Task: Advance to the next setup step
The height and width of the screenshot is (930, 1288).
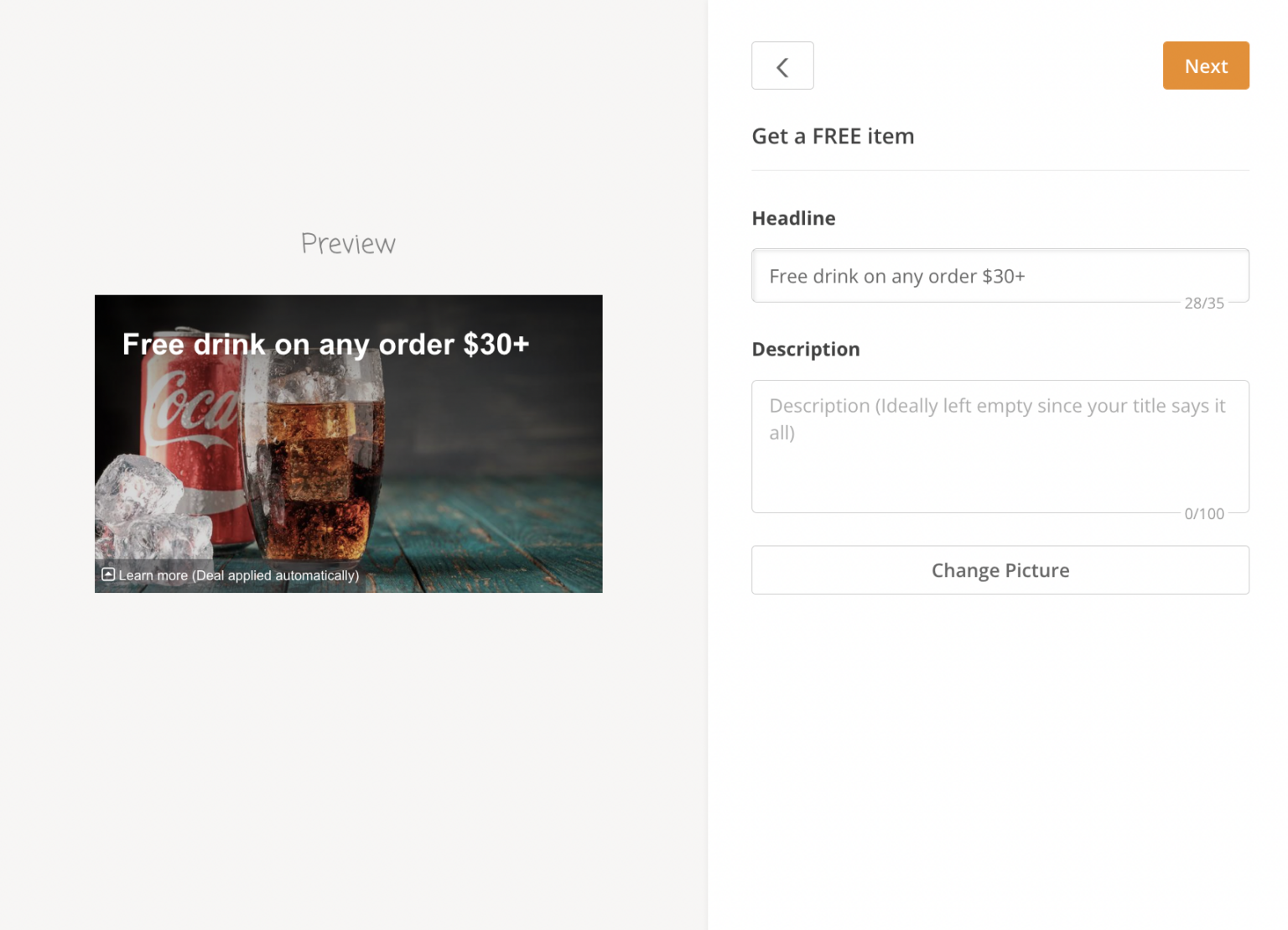Action: click(x=1205, y=65)
